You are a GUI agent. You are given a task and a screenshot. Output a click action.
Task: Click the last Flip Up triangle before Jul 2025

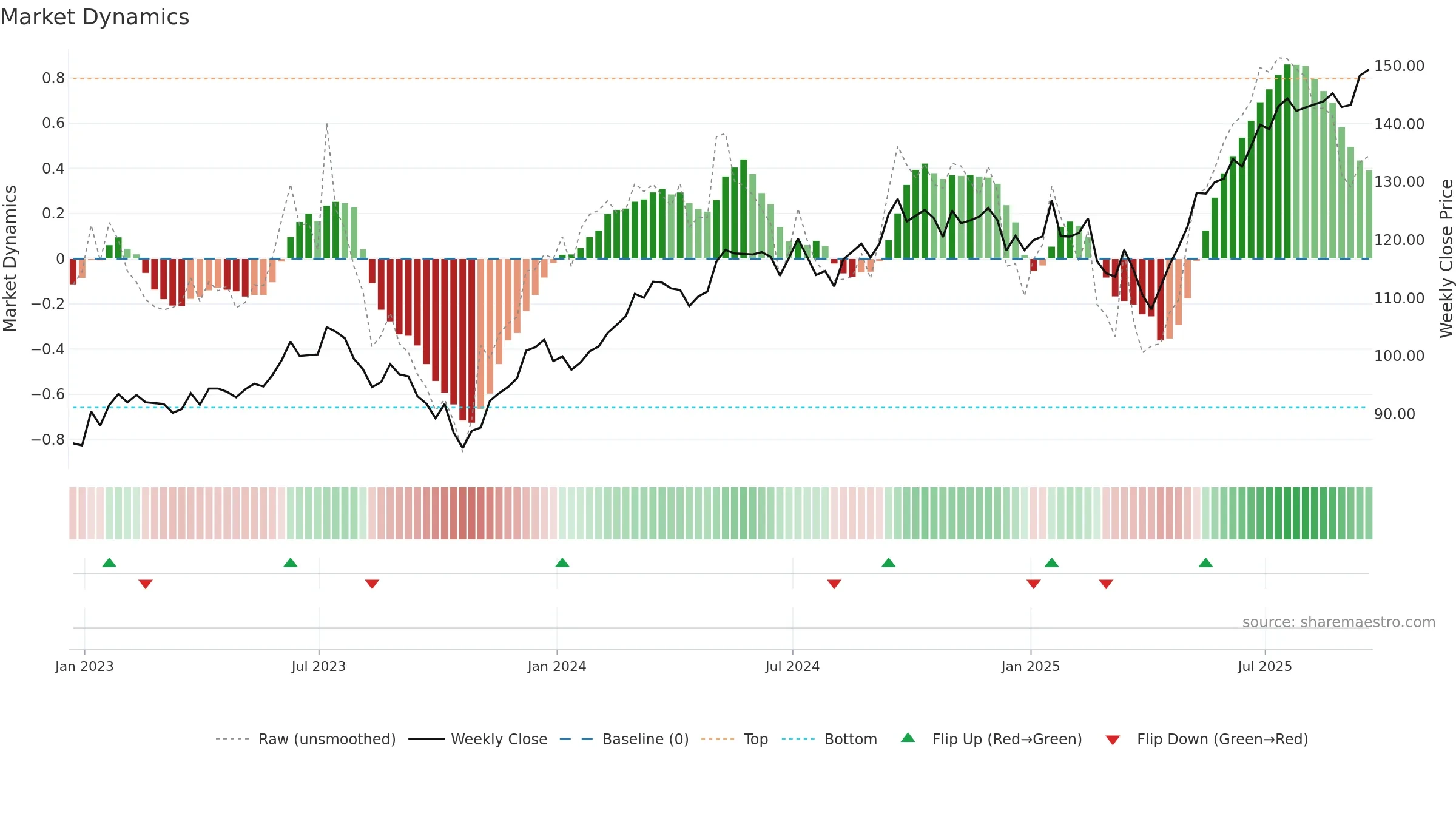pyautogui.click(x=1206, y=562)
